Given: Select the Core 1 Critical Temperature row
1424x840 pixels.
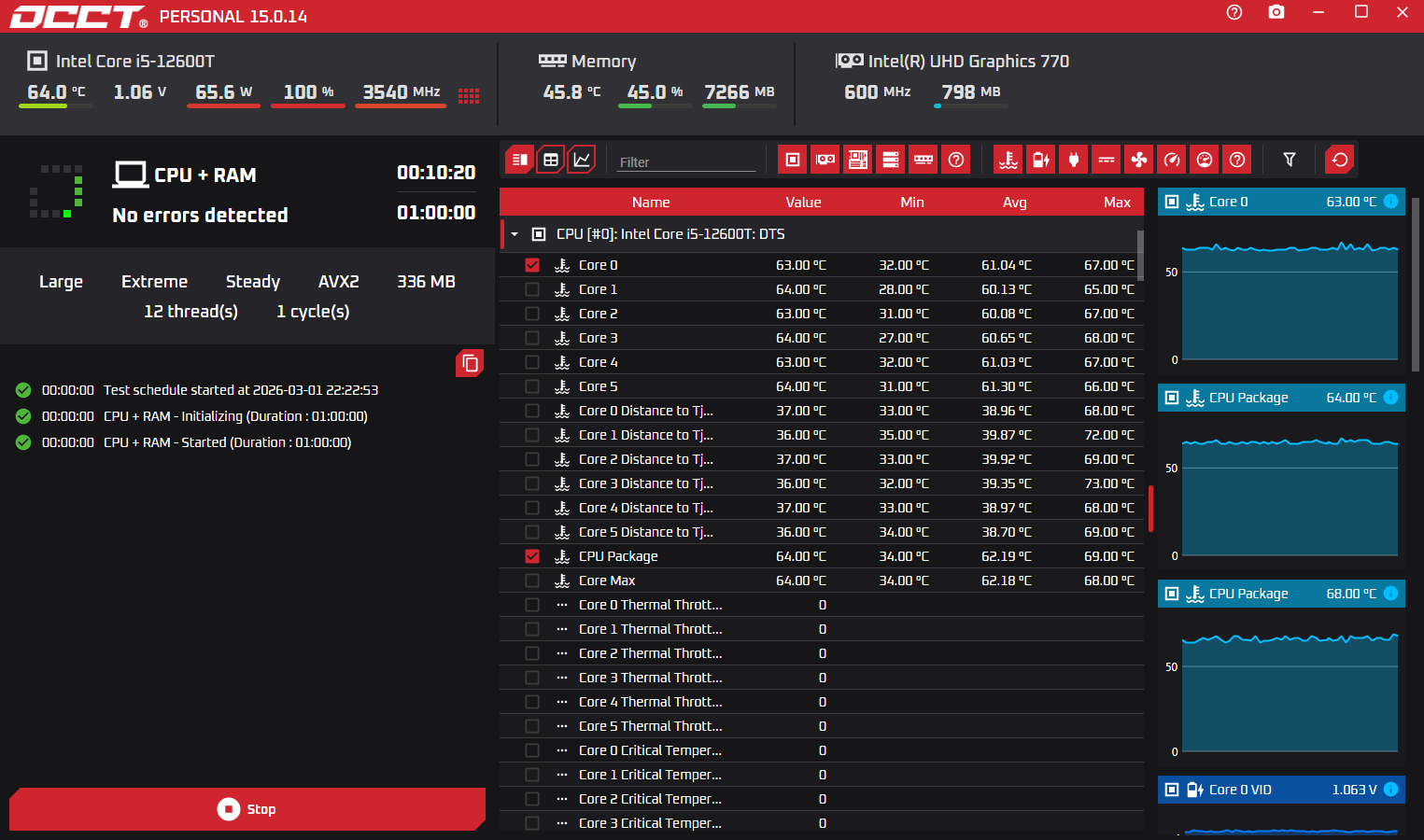Looking at the screenshot, I should (822, 775).
